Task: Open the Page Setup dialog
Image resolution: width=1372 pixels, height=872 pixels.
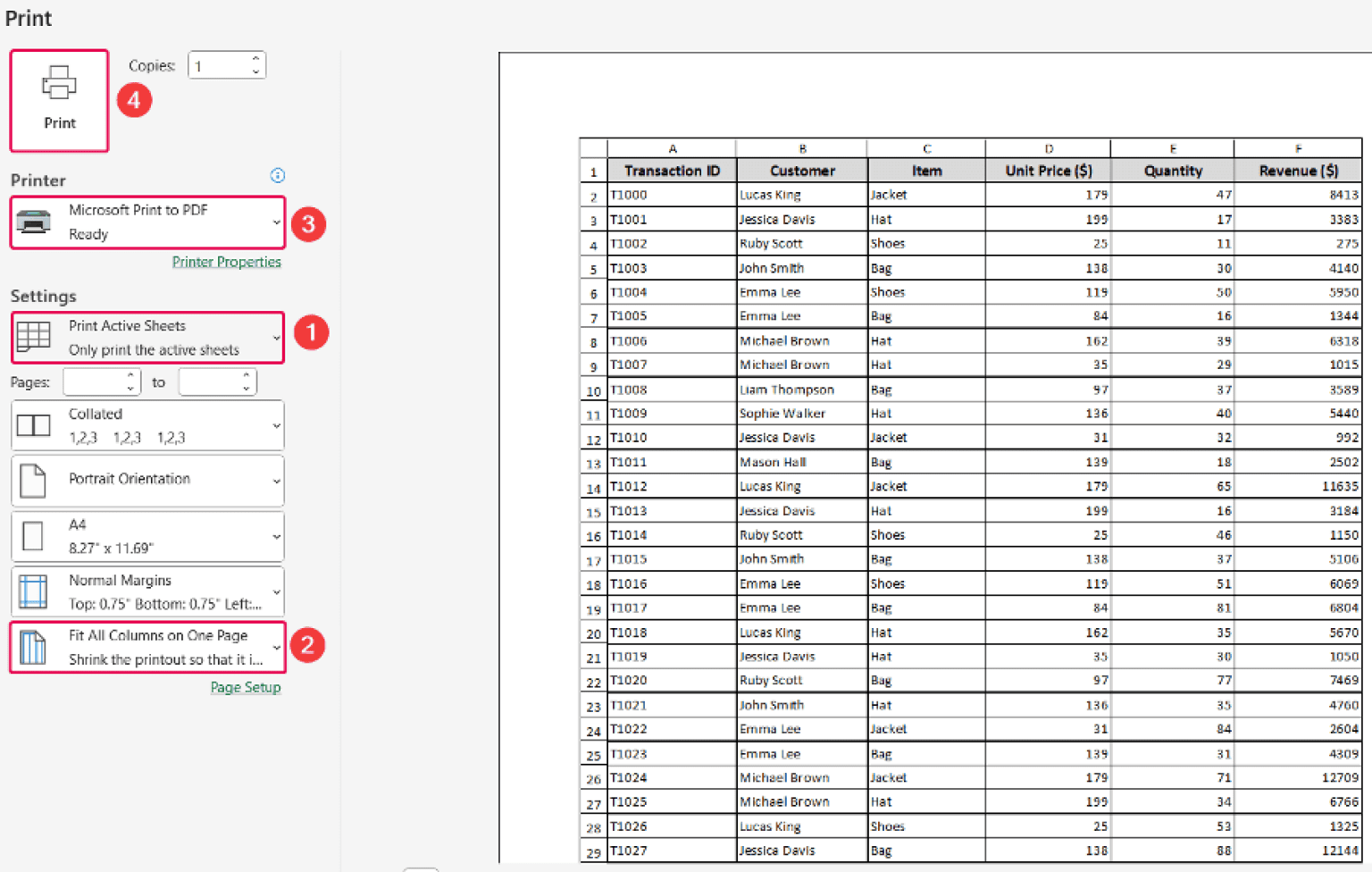Action: [x=246, y=686]
